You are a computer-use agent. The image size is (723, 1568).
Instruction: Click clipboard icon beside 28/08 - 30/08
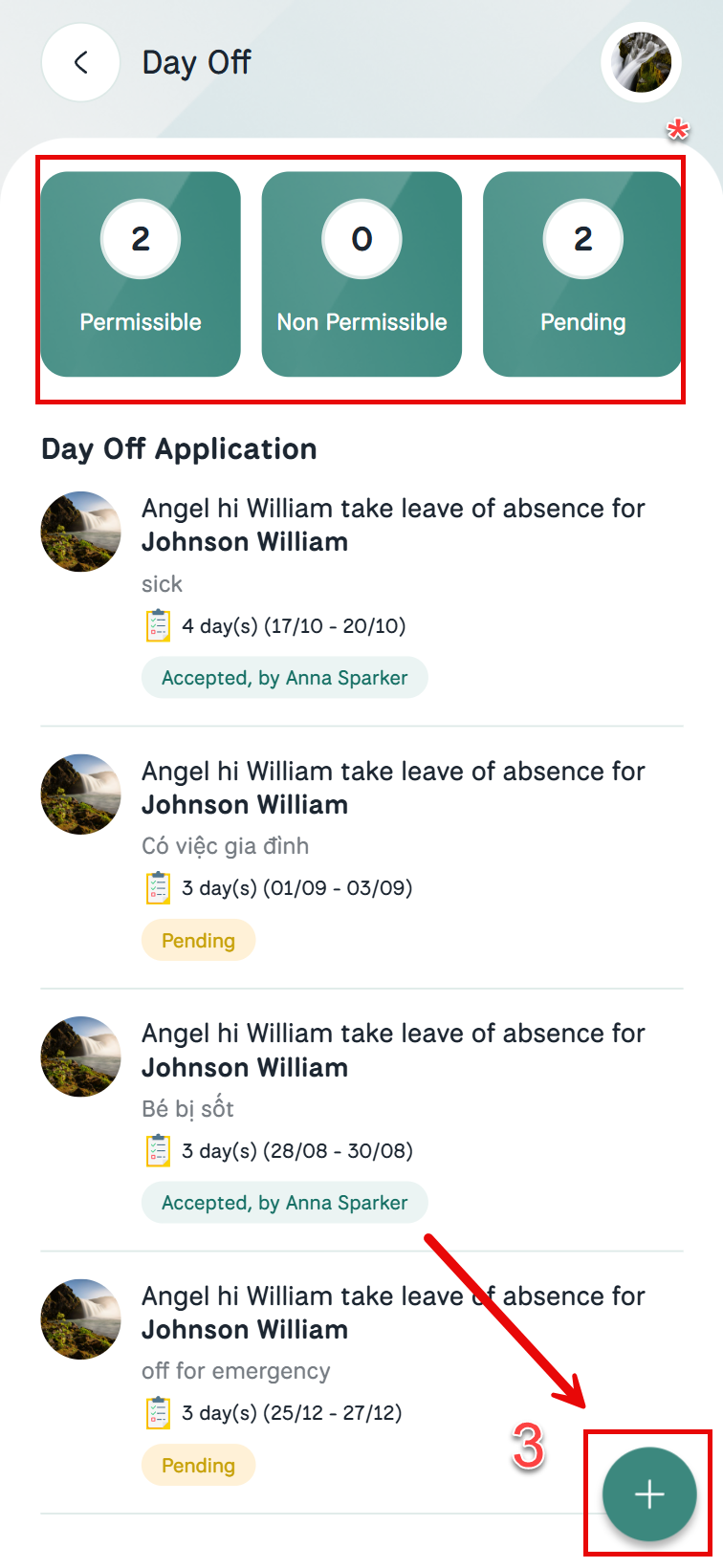[158, 1150]
